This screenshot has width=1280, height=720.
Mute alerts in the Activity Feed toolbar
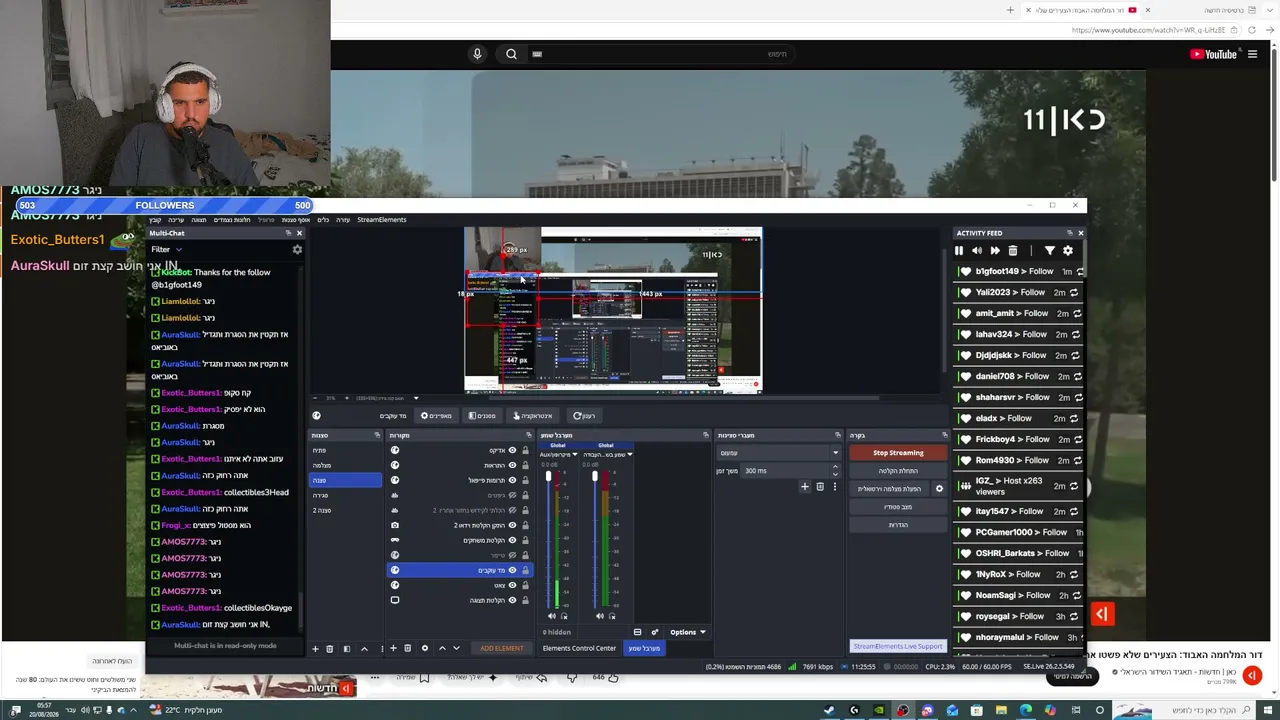click(977, 251)
